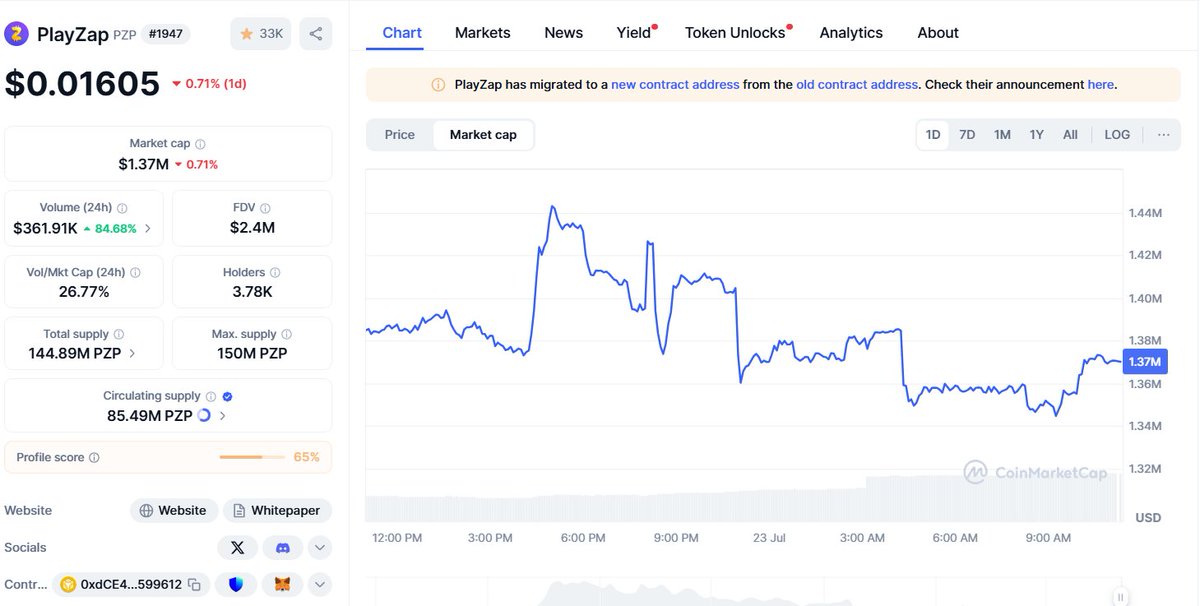Click the 1.37M current value label on chart
Screen dimensions: 1200x606
tap(1144, 362)
